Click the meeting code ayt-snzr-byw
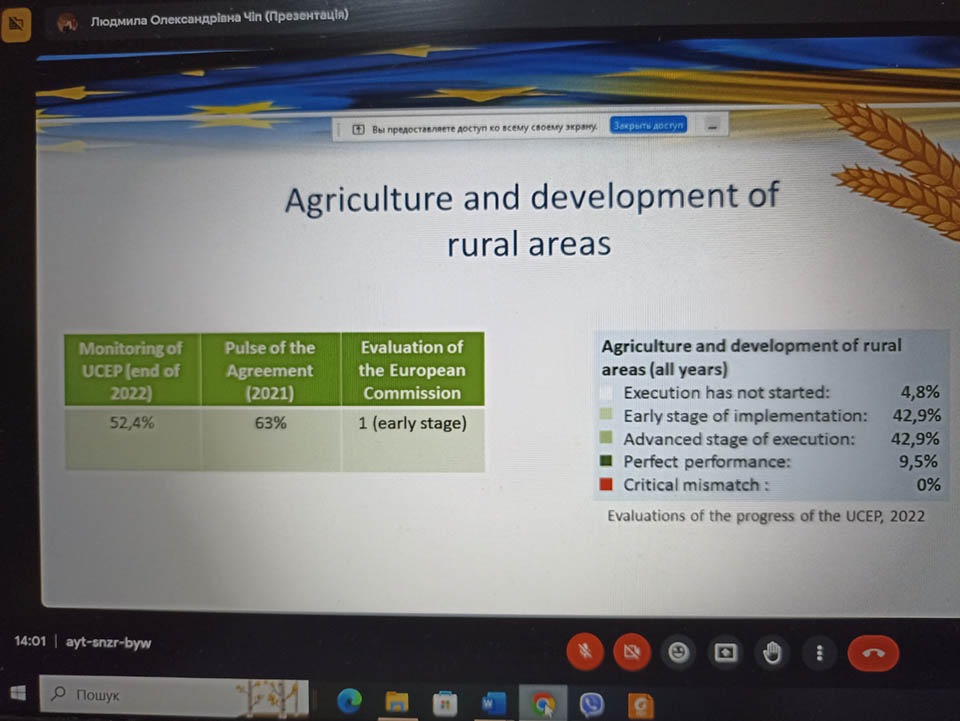 108,642
